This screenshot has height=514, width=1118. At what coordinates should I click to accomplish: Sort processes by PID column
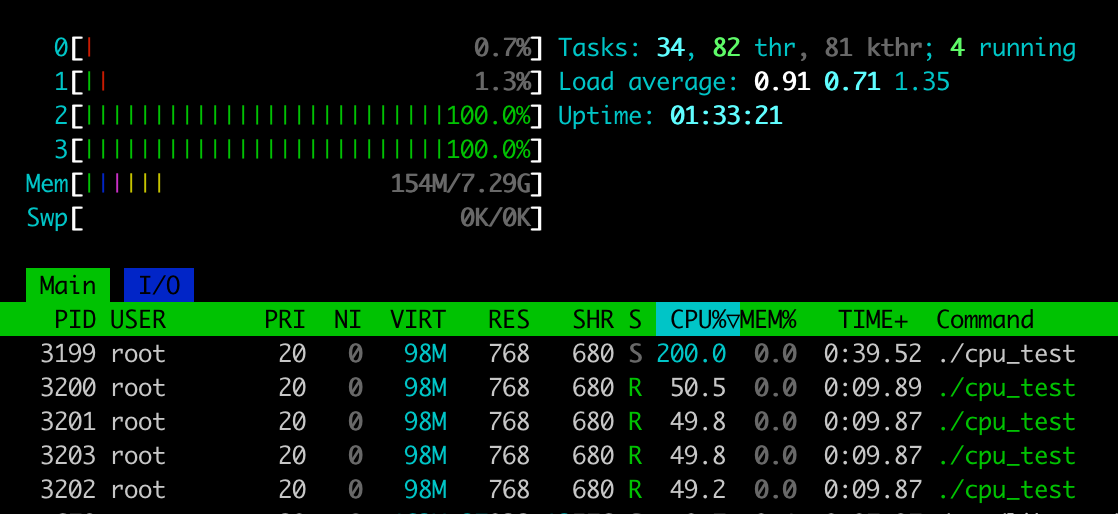pos(75,320)
